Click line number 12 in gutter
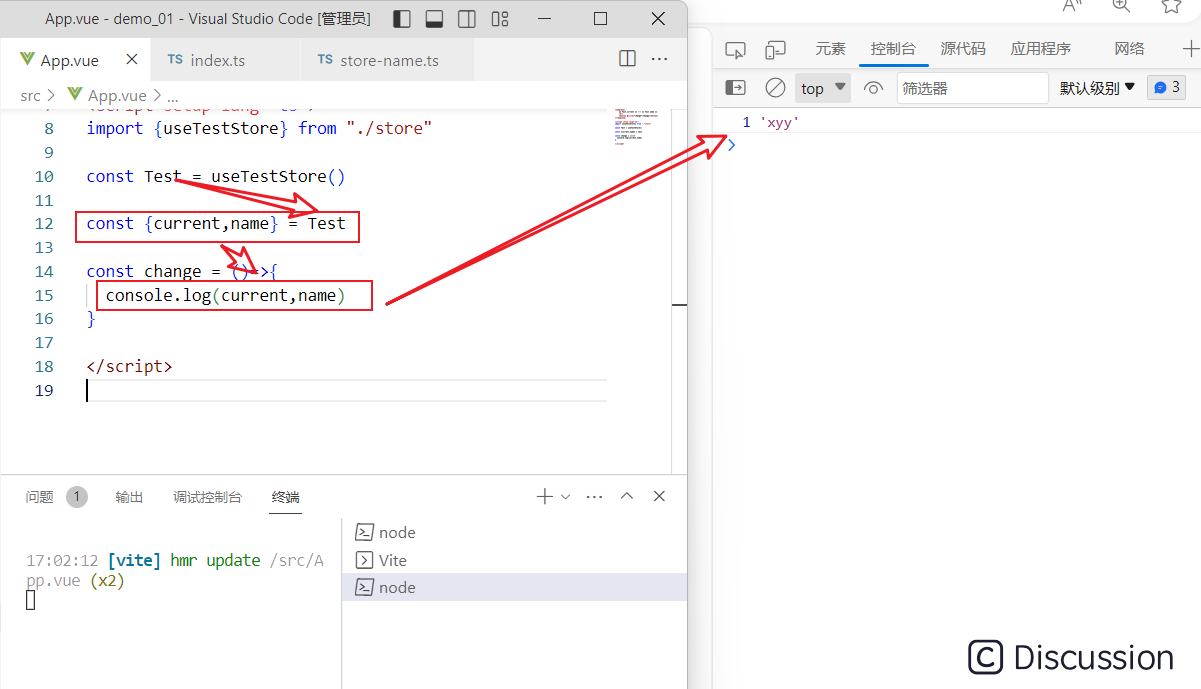The image size is (1201, 689). (43, 223)
